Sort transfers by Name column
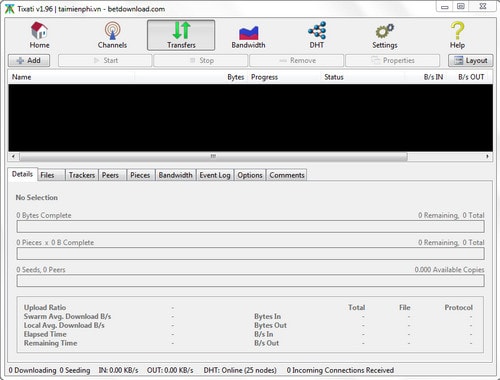 pos(72,77)
